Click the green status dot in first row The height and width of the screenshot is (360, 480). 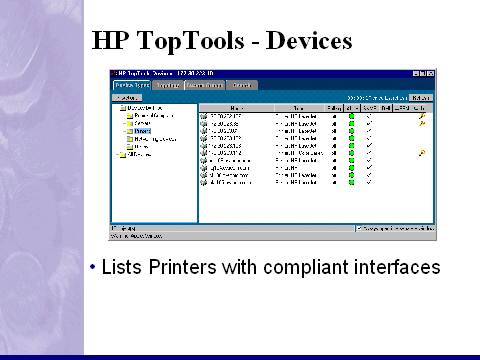(x=351, y=116)
